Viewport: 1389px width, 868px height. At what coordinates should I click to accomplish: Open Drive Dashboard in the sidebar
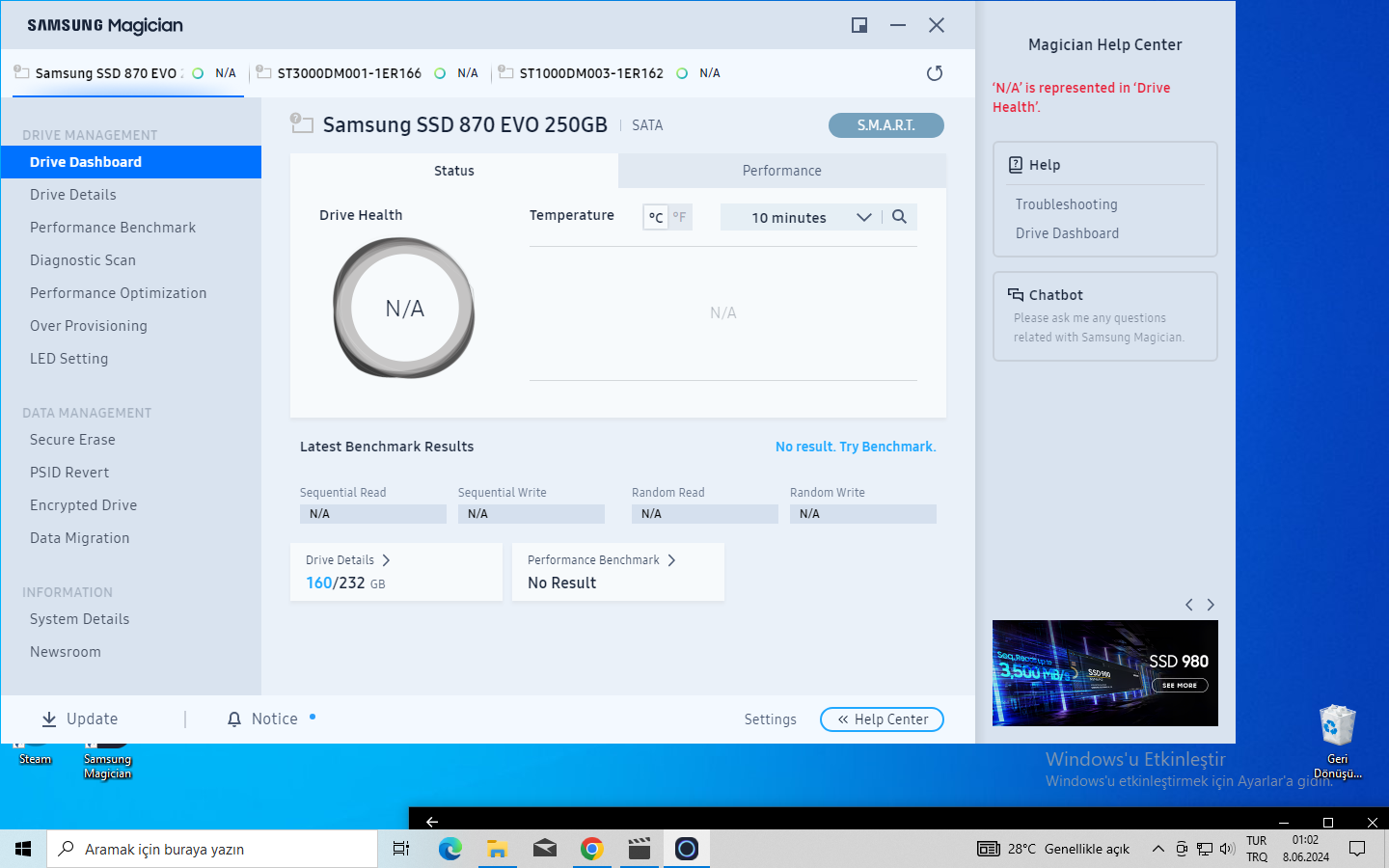click(x=131, y=162)
